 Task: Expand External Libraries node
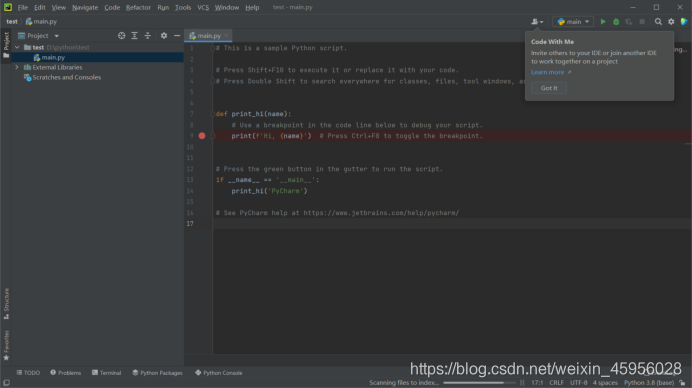tap(17, 68)
